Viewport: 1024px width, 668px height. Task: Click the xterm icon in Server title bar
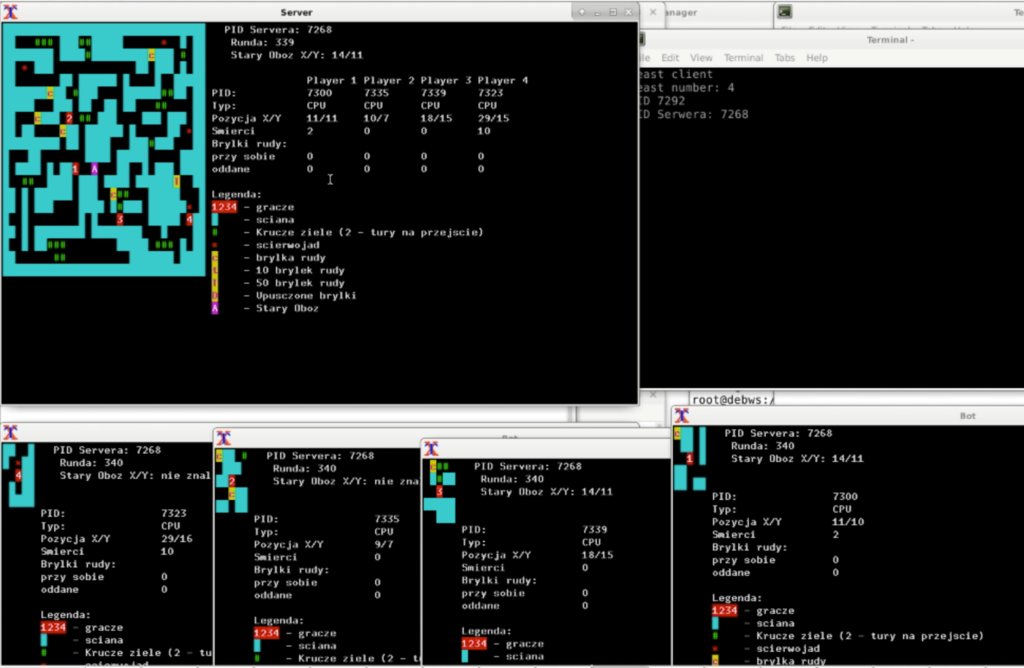coord(10,11)
